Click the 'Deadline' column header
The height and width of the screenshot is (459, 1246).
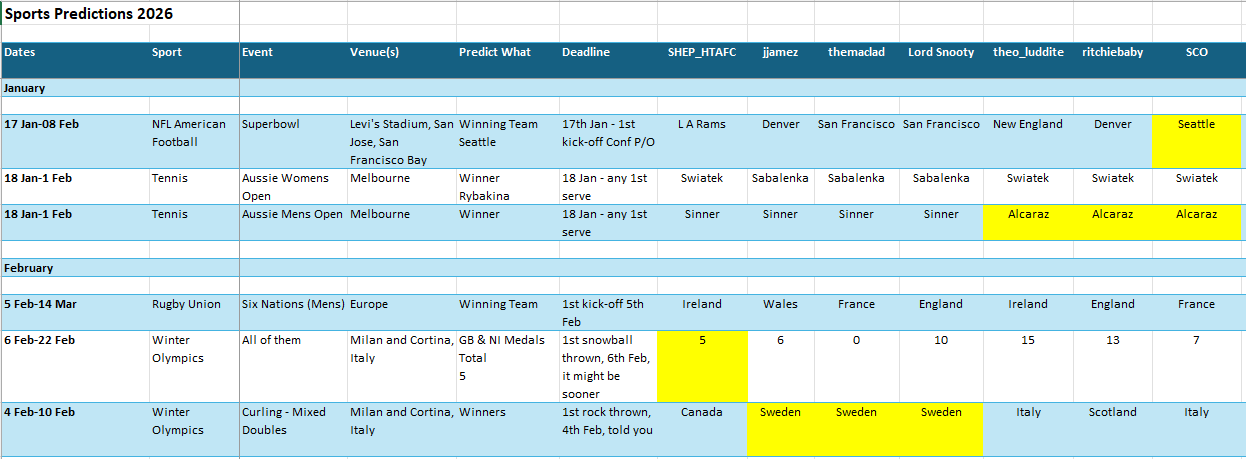coord(607,59)
